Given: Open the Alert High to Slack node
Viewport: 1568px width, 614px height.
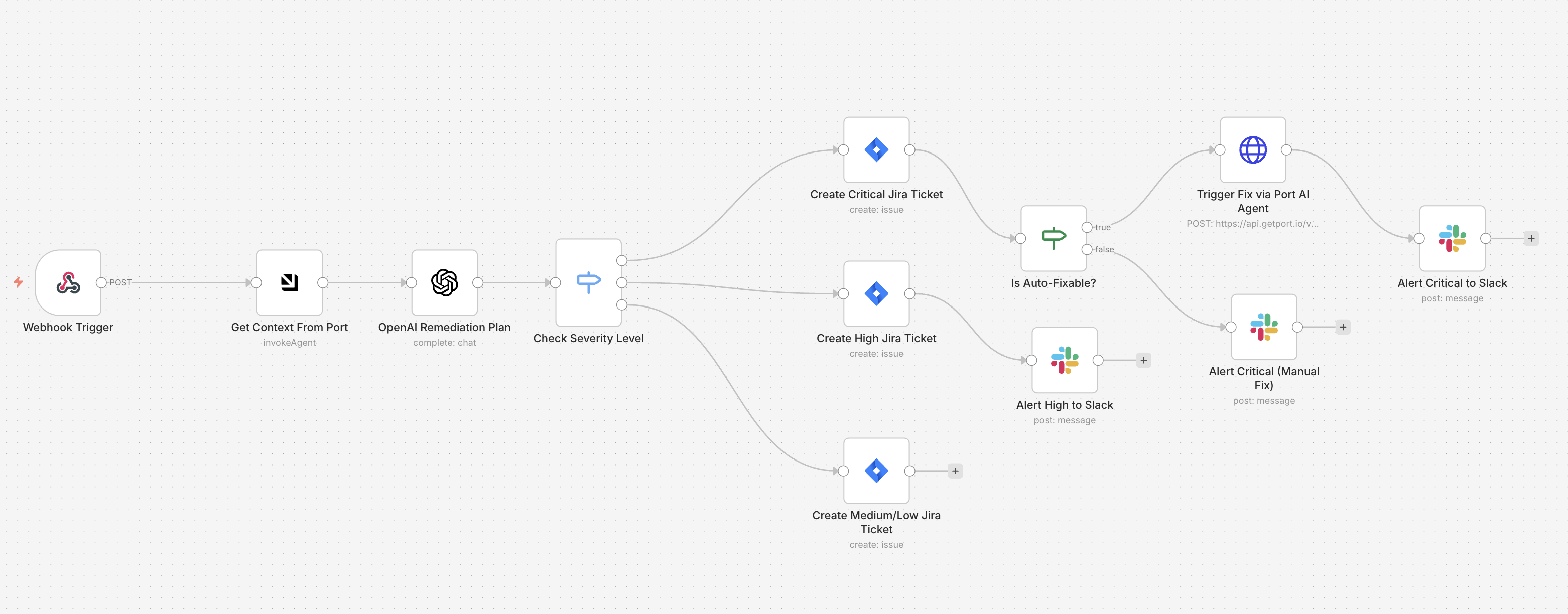Looking at the screenshot, I should click(x=1065, y=360).
